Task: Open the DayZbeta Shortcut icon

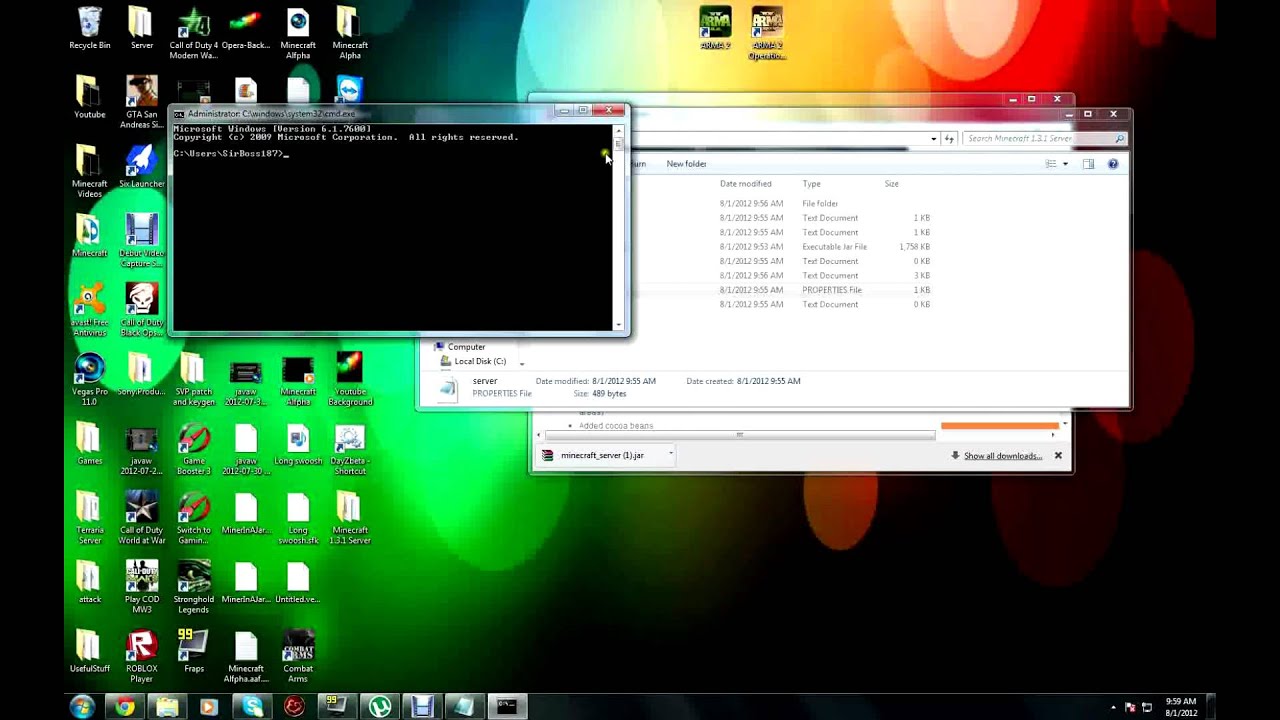Action: point(349,449)
